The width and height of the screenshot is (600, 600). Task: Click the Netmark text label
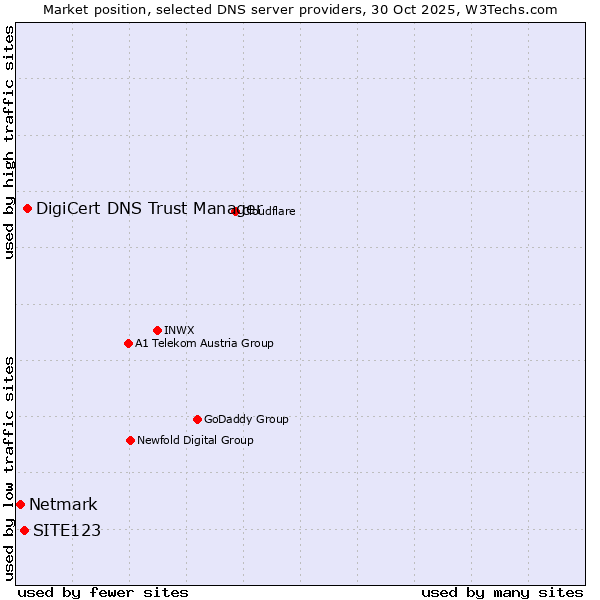(x=63, y=504)
